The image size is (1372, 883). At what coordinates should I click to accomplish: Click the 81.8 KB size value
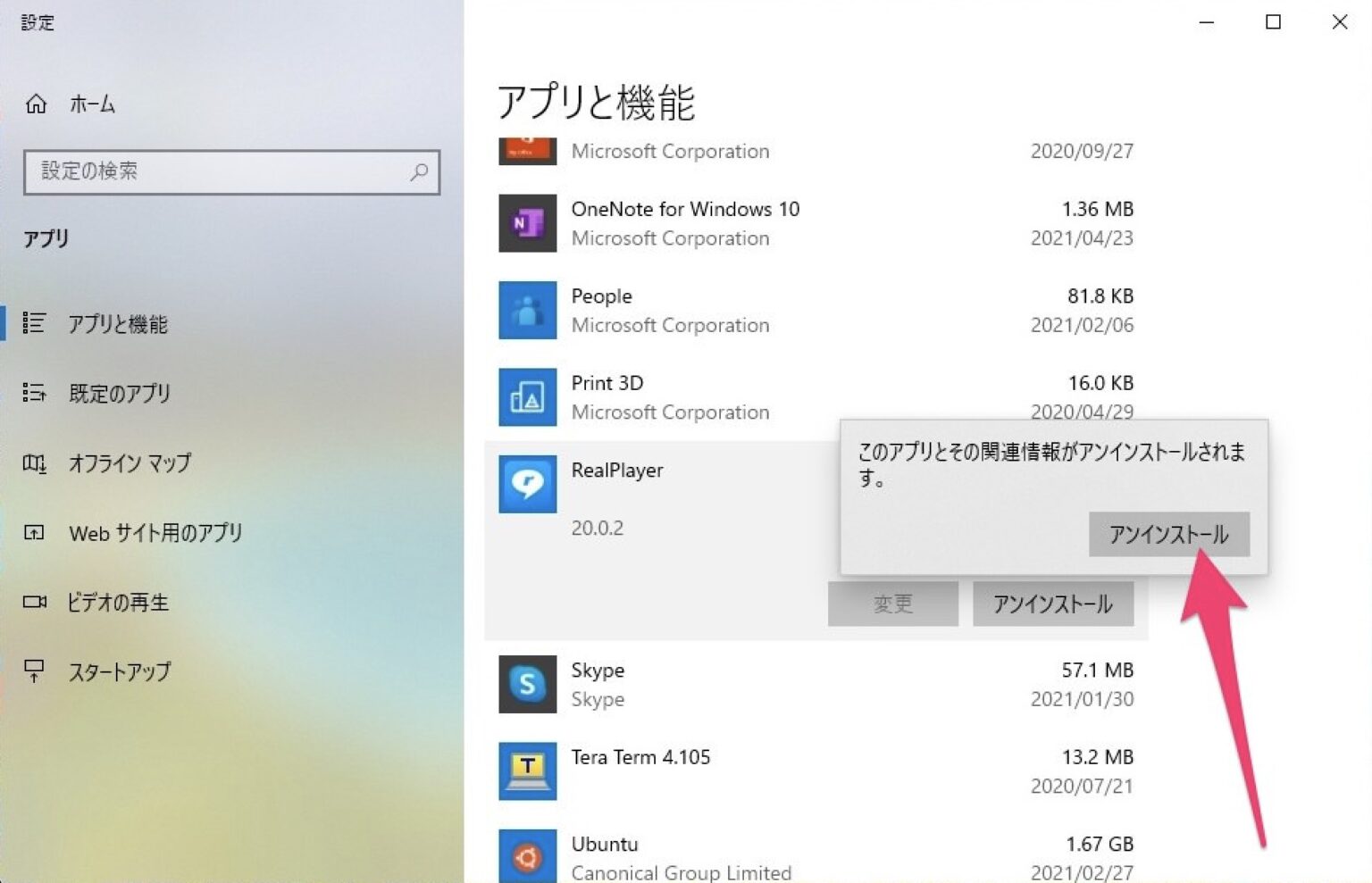point(1100,296)
